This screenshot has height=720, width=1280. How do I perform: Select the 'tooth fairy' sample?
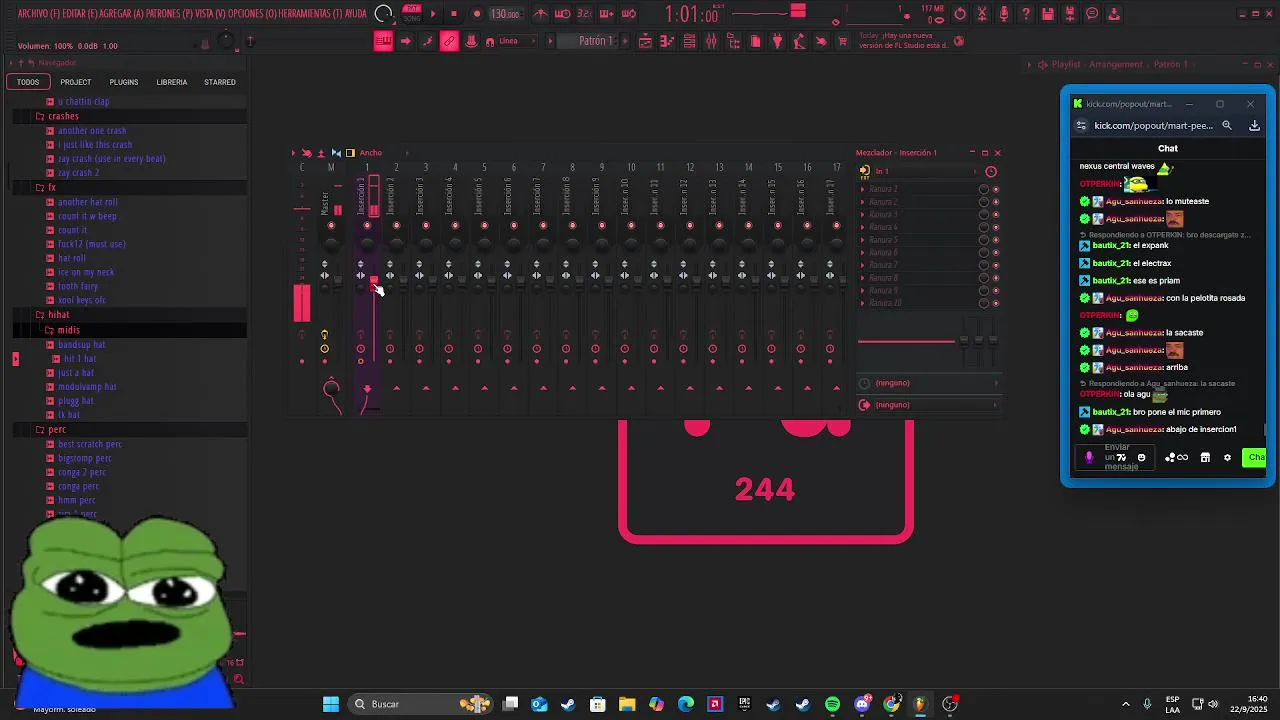tap(78, 286)
